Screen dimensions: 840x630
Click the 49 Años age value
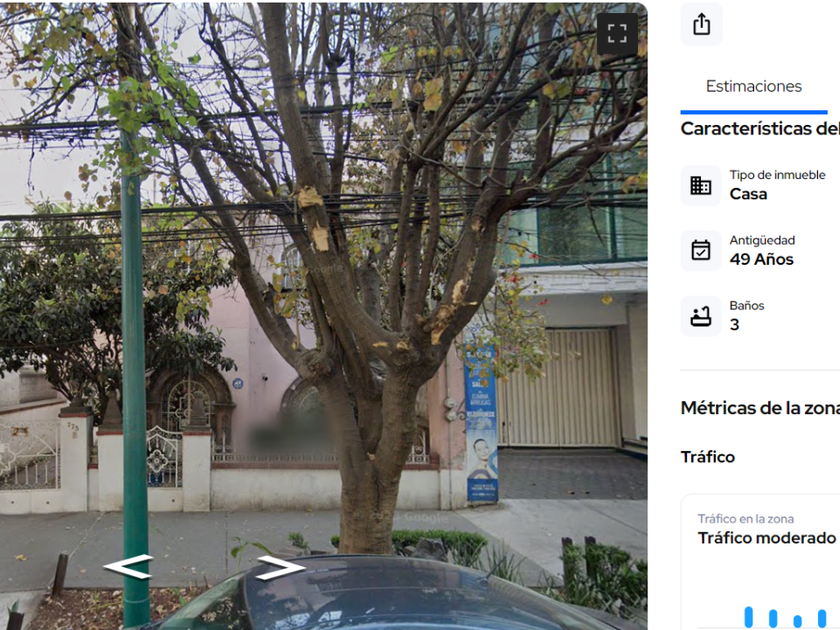761,259
